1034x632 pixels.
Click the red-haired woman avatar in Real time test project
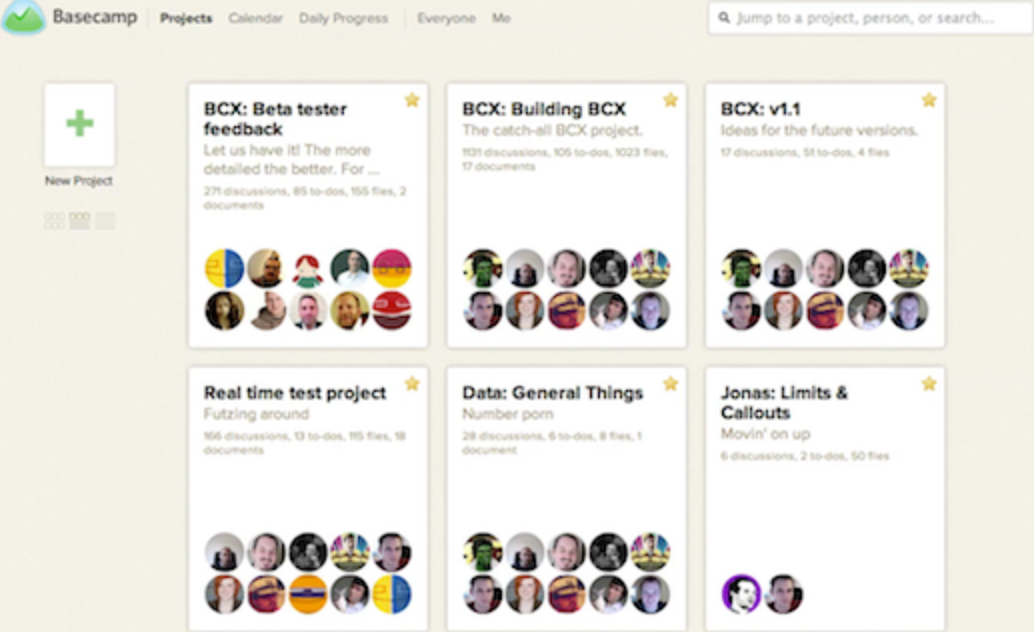pyautogui.click(x=224, y=594)
